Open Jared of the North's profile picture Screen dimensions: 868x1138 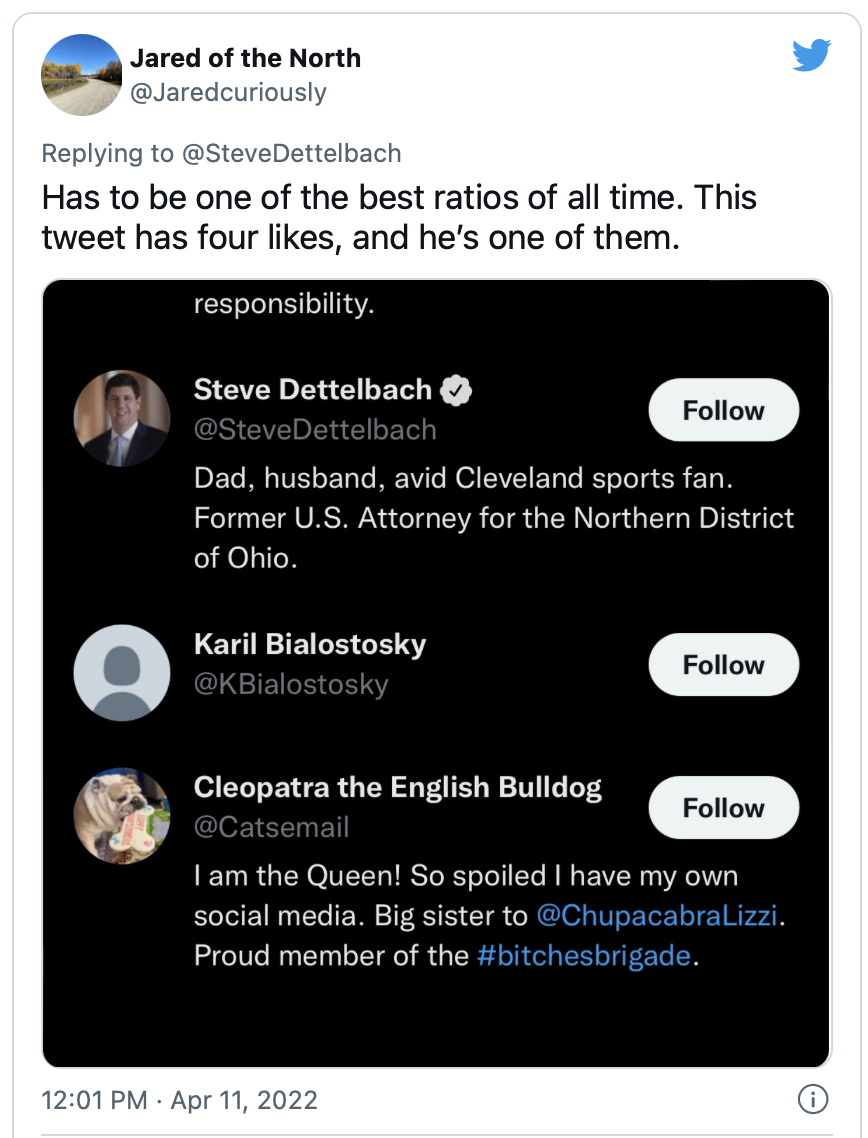tap(81, 75)
